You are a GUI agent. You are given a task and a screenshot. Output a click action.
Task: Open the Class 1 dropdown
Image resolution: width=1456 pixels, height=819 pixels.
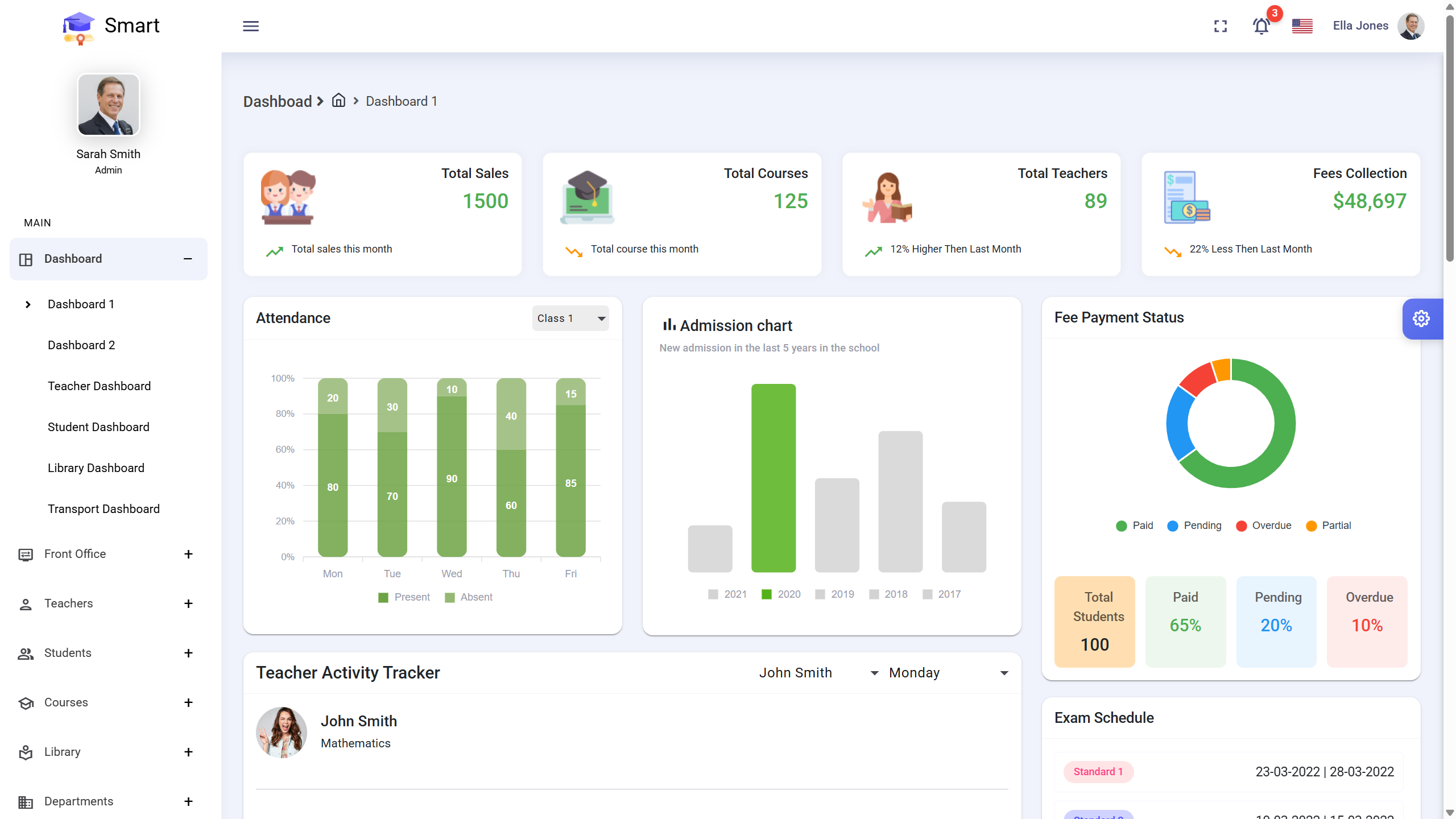coord(570,318)
